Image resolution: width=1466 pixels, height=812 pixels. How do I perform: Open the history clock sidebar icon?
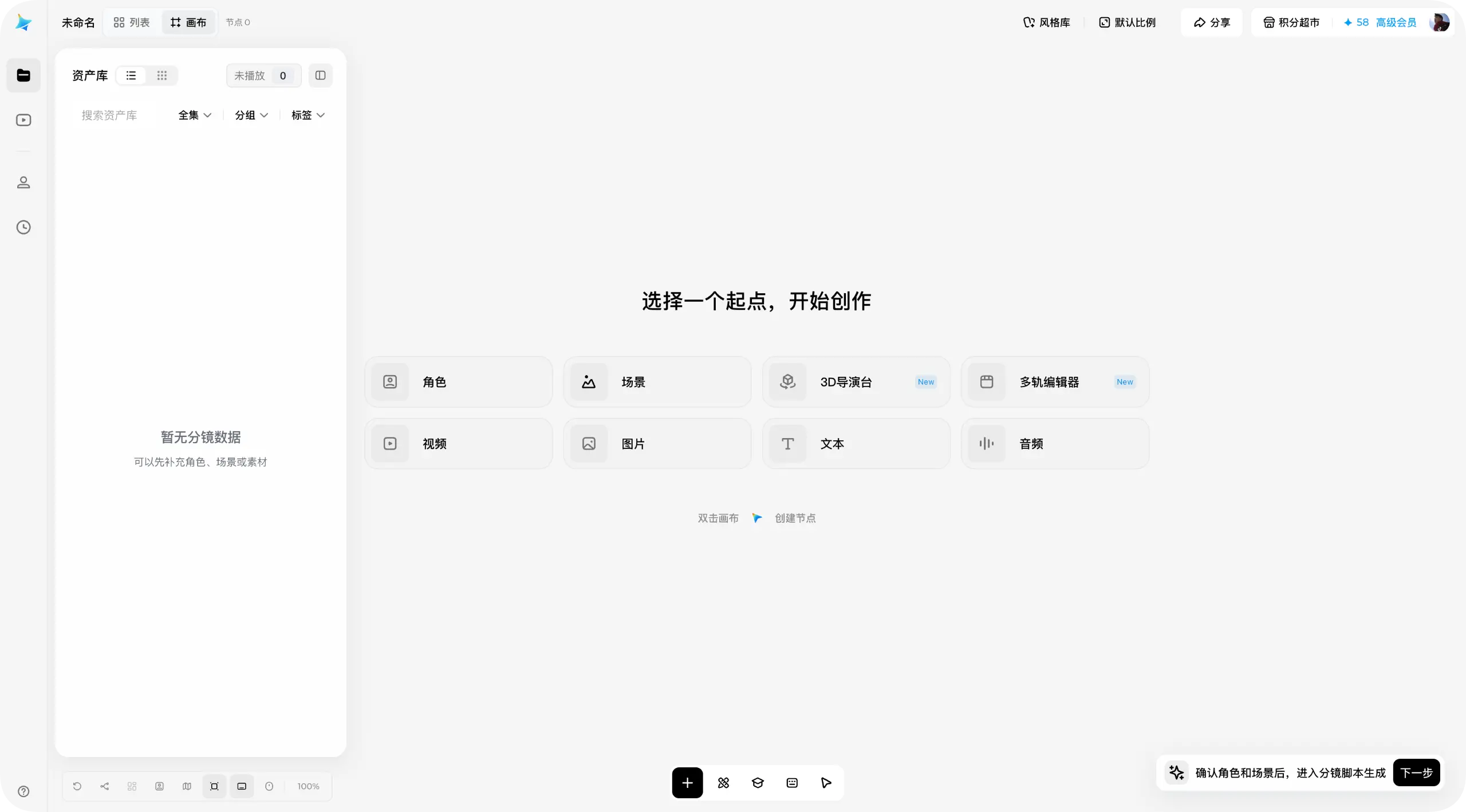[x=23, y=227]
